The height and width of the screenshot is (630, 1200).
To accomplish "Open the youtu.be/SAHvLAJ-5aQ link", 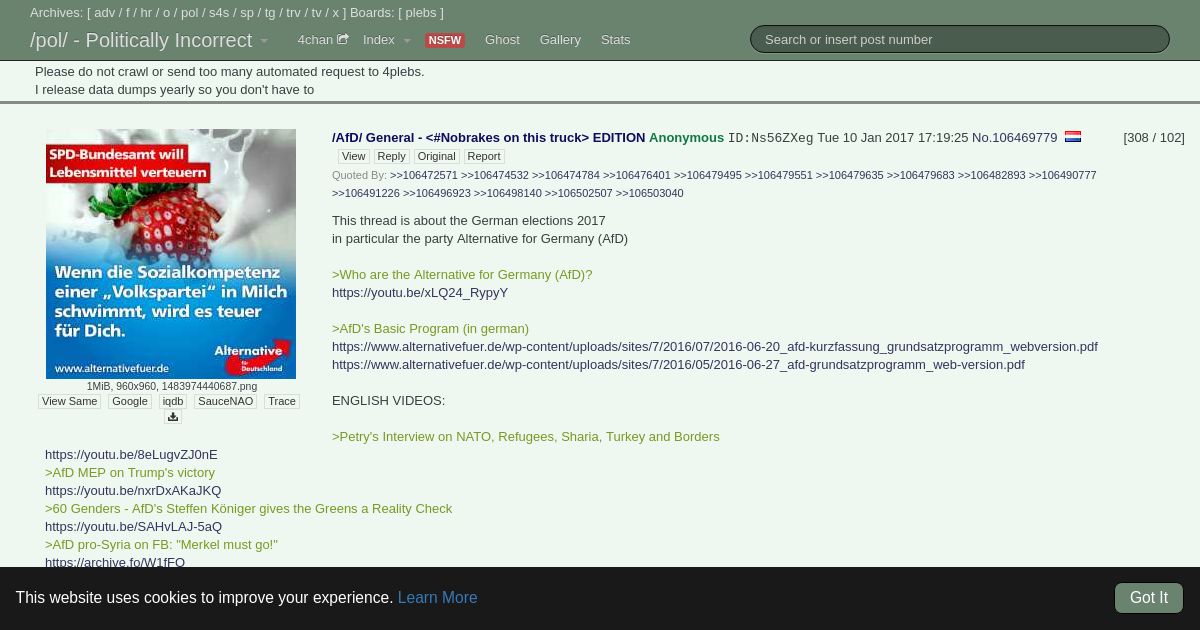I will click(133, 527).
